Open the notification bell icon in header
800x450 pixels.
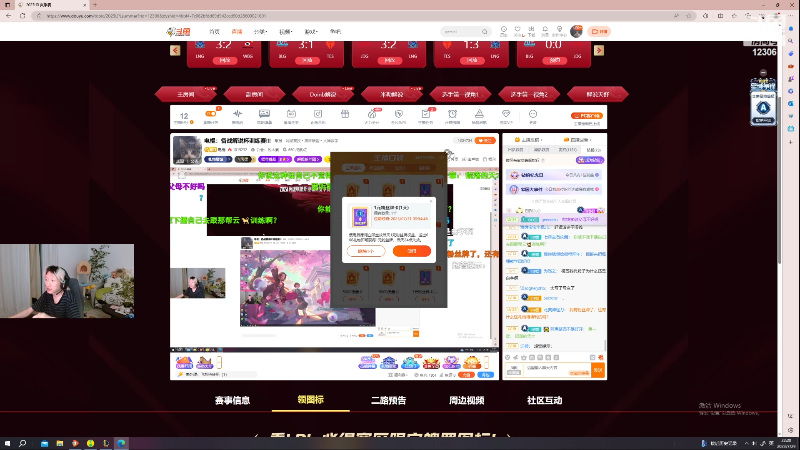pos(545,31)
